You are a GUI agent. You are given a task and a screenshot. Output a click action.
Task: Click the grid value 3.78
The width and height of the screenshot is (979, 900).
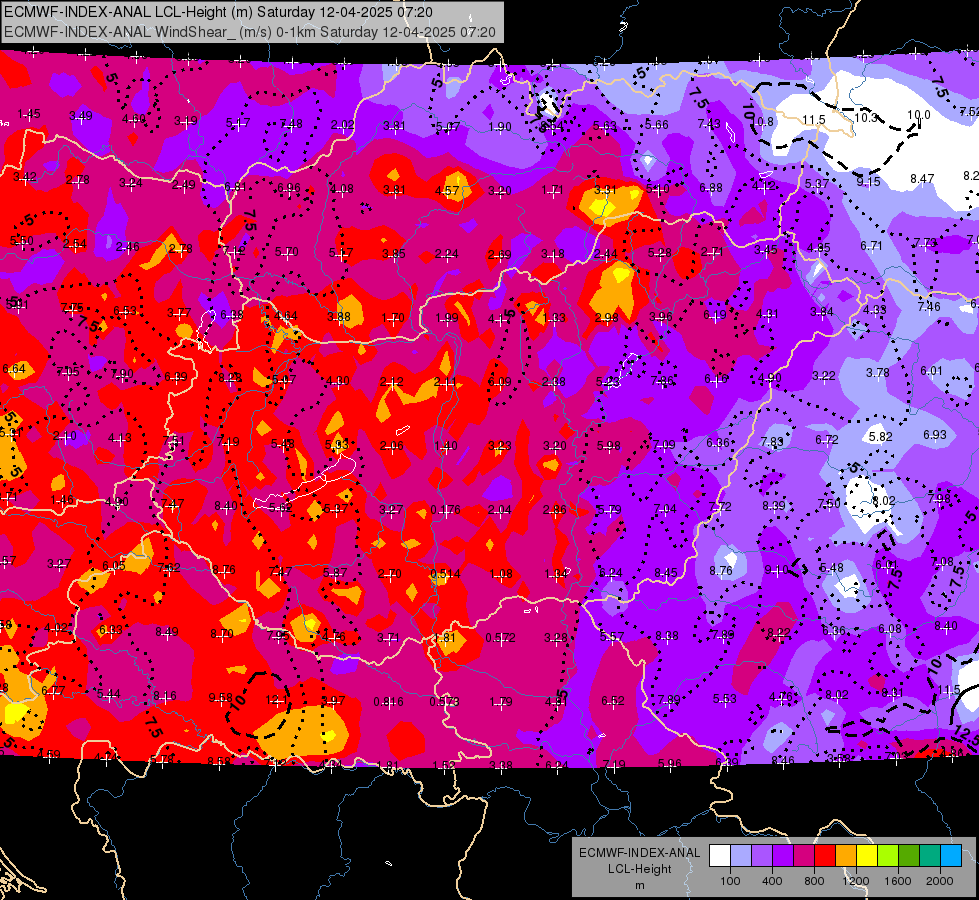click(877, 373)
